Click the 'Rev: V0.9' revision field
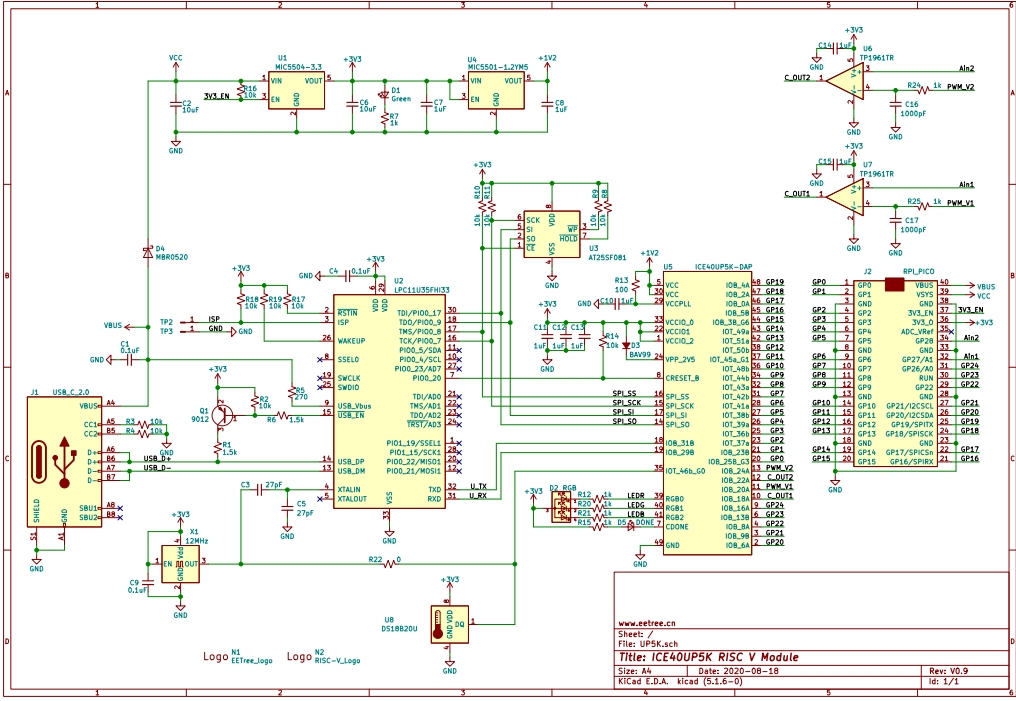Viewport: 1016px width, 701px height. click(x=949, y=671)
